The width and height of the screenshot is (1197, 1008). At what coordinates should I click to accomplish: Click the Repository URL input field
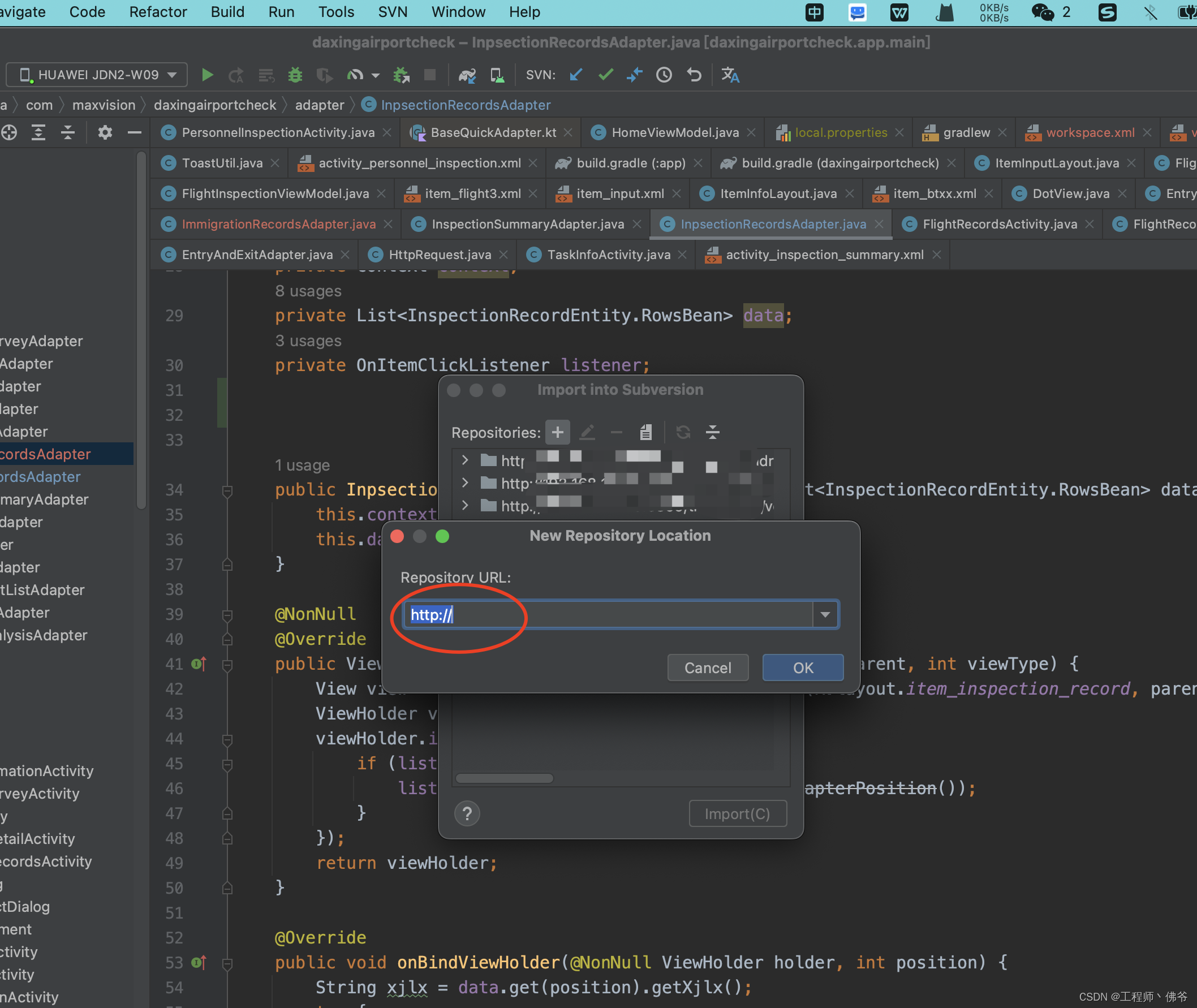click(608, 614)
